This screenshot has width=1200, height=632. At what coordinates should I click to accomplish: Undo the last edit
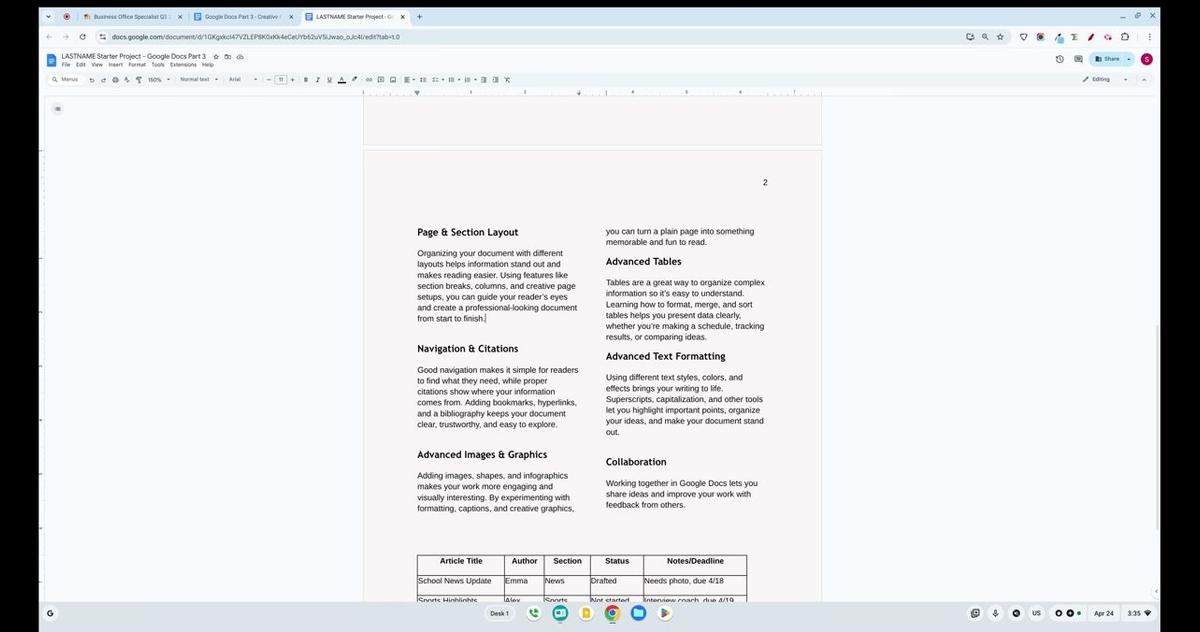(92, 79)
